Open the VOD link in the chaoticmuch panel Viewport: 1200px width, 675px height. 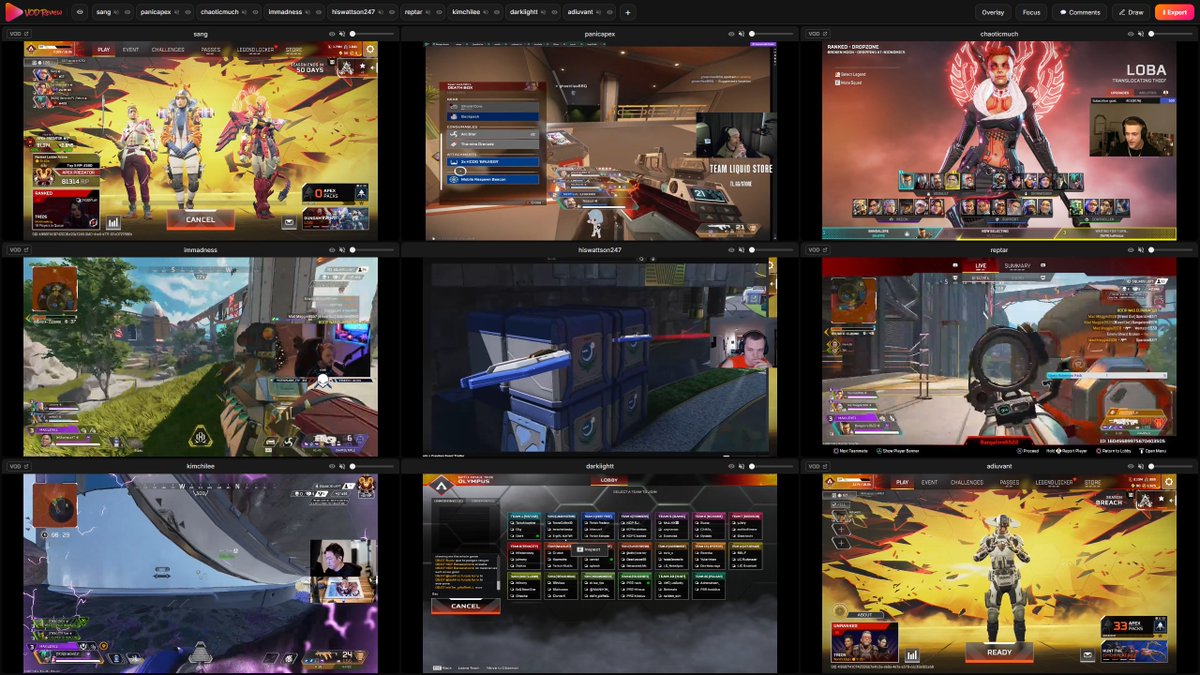click(x=816, y=33)
